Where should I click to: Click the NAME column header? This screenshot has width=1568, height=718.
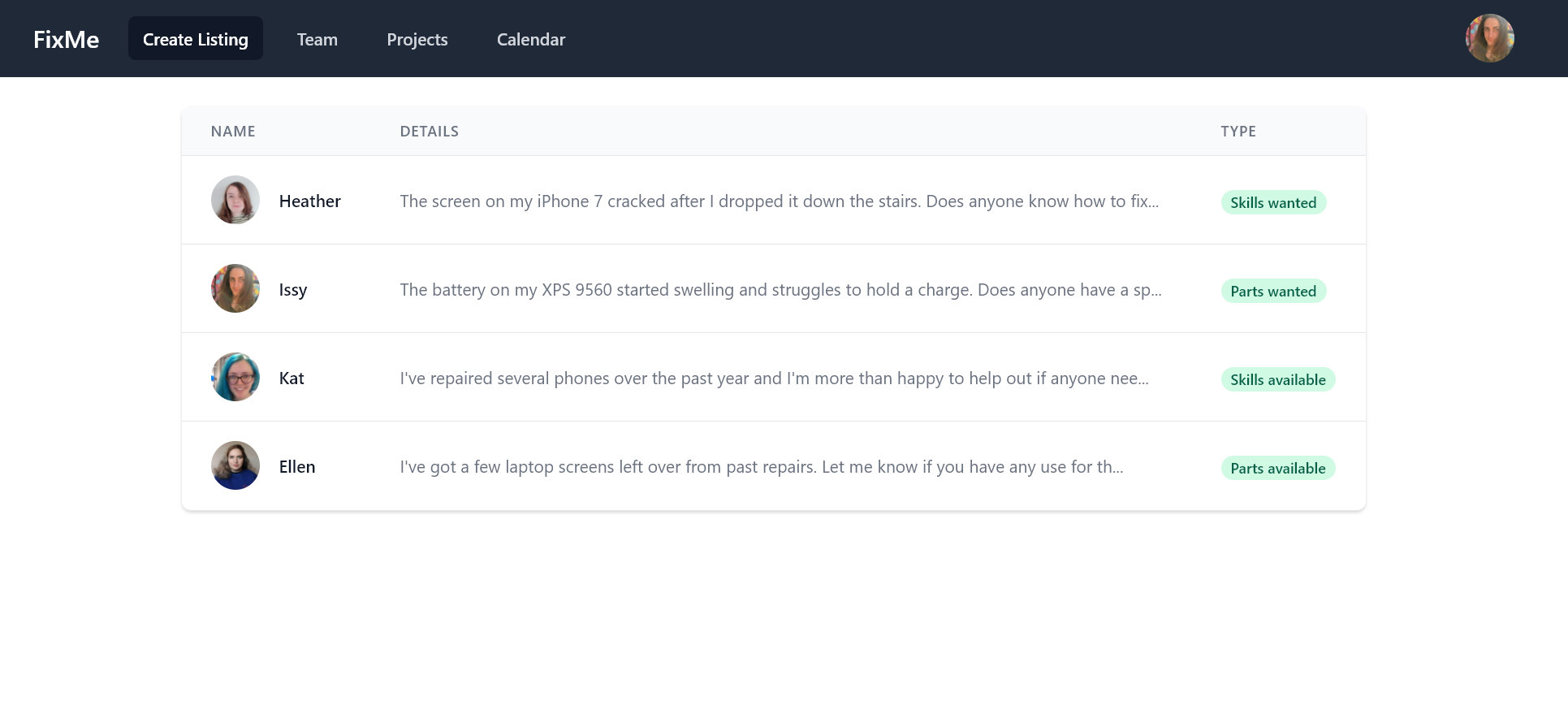point(233,132)
